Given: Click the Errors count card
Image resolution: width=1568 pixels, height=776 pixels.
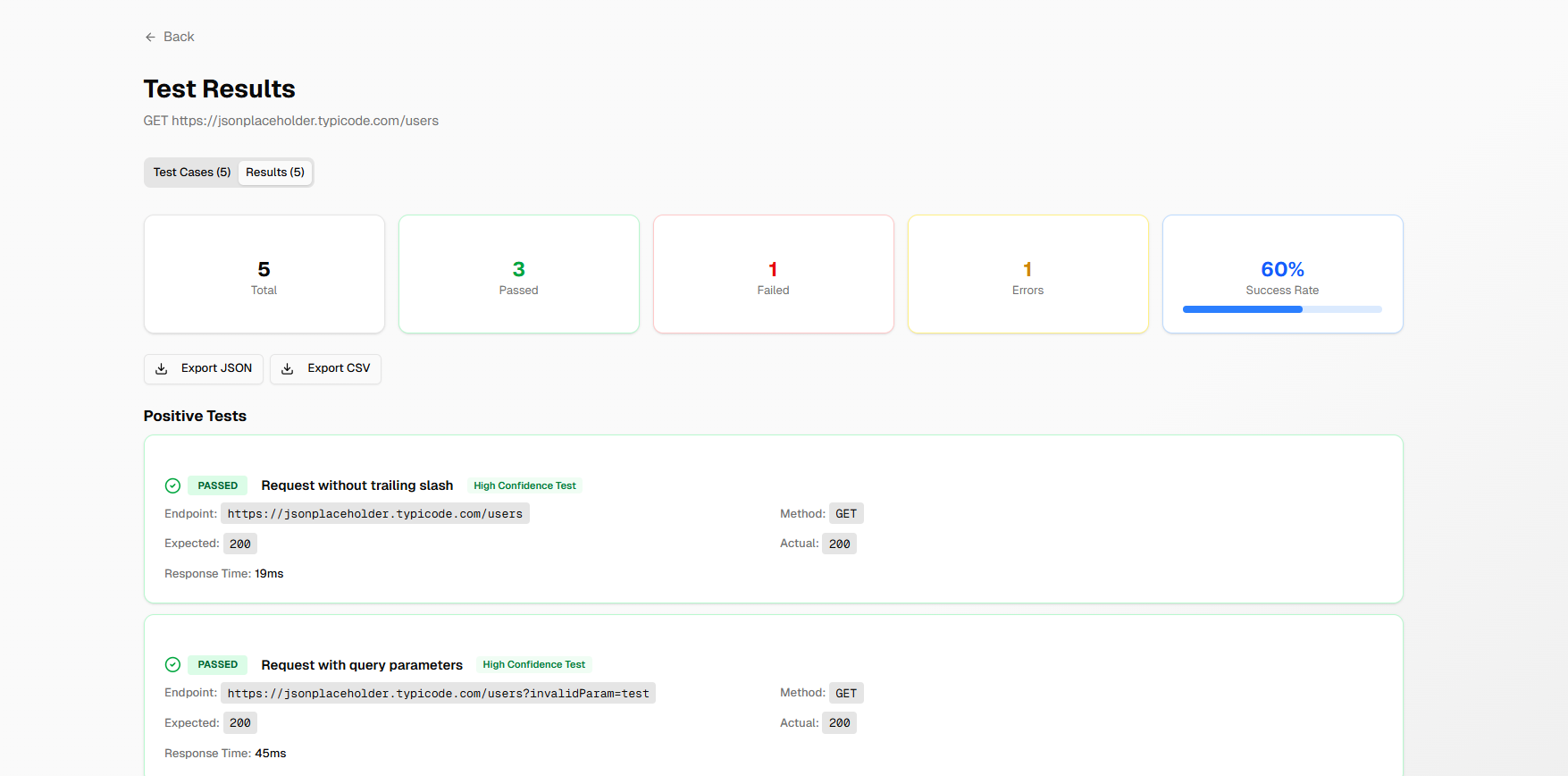Looking at the screenshot, I should pos(1028,274).
